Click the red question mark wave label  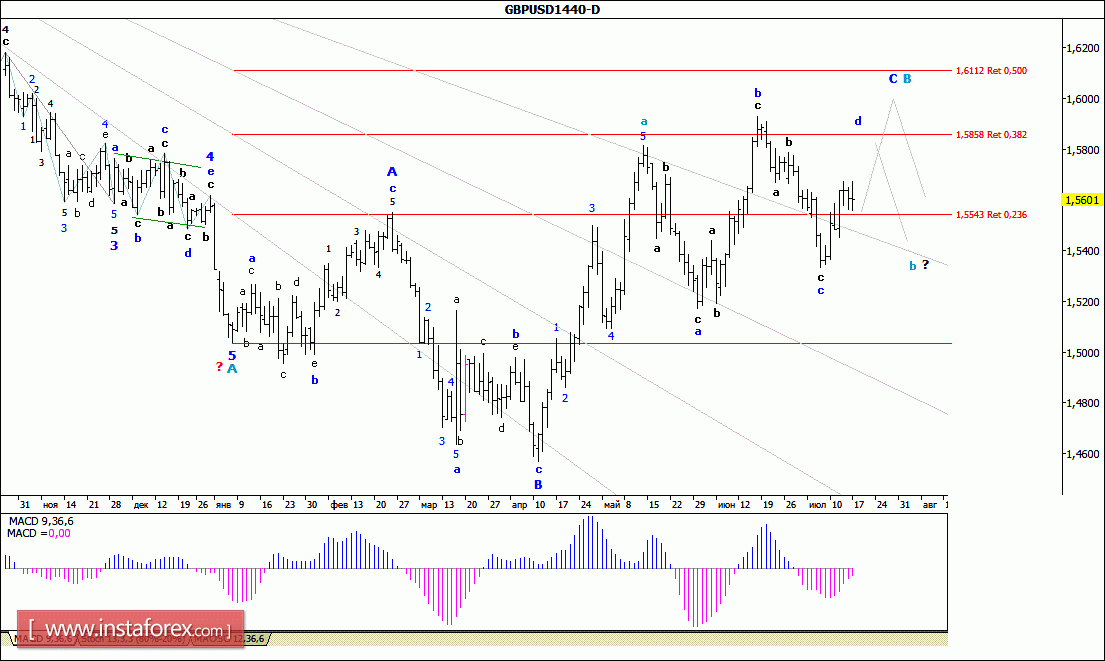pyautogui.click(x=219, y=366)
